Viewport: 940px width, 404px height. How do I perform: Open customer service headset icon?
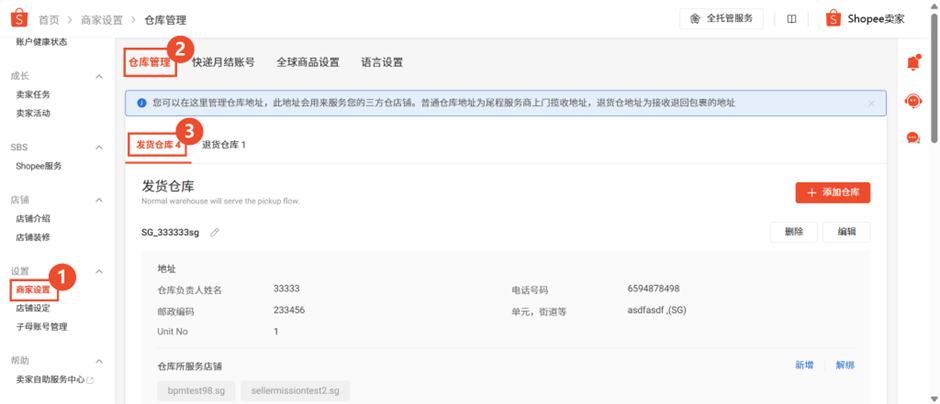tap(913, 101)
